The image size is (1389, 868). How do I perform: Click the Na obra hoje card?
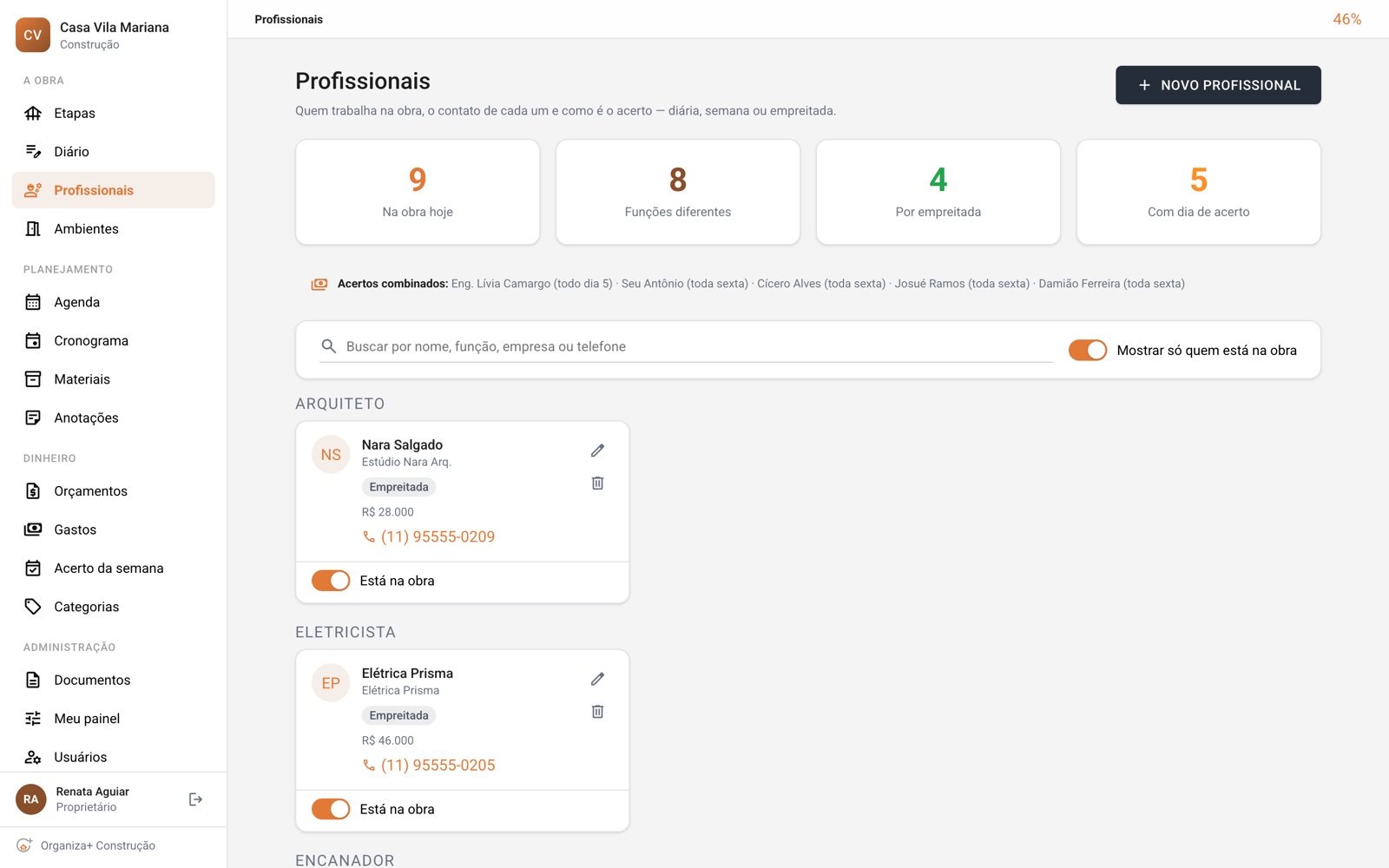point(418,192)
